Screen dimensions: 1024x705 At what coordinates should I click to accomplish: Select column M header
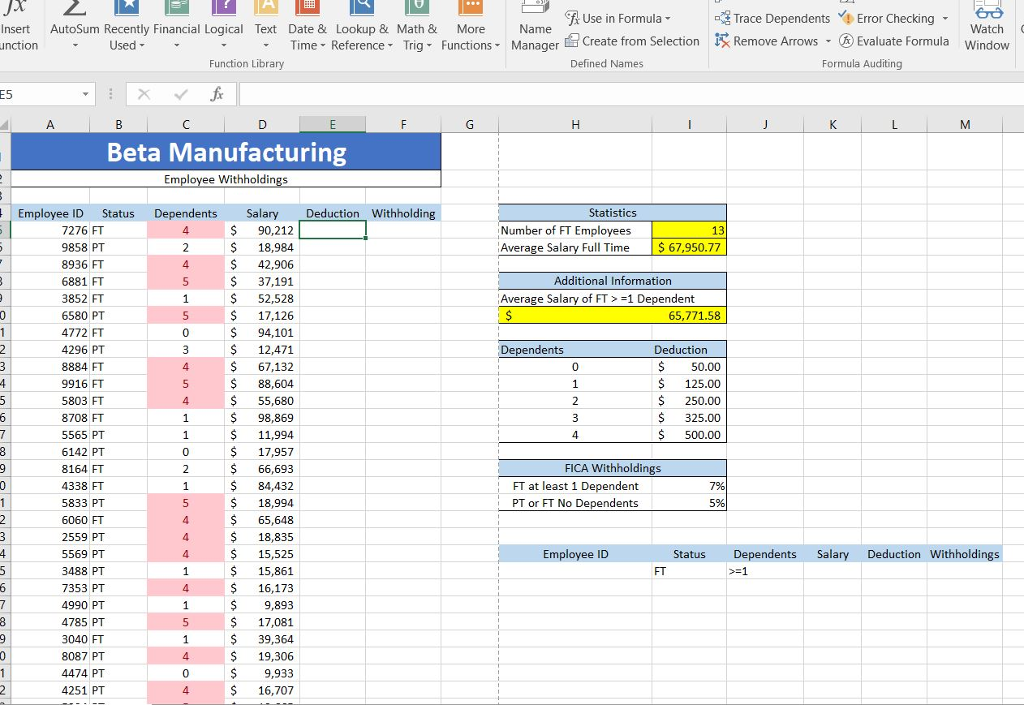click(965, 125)
